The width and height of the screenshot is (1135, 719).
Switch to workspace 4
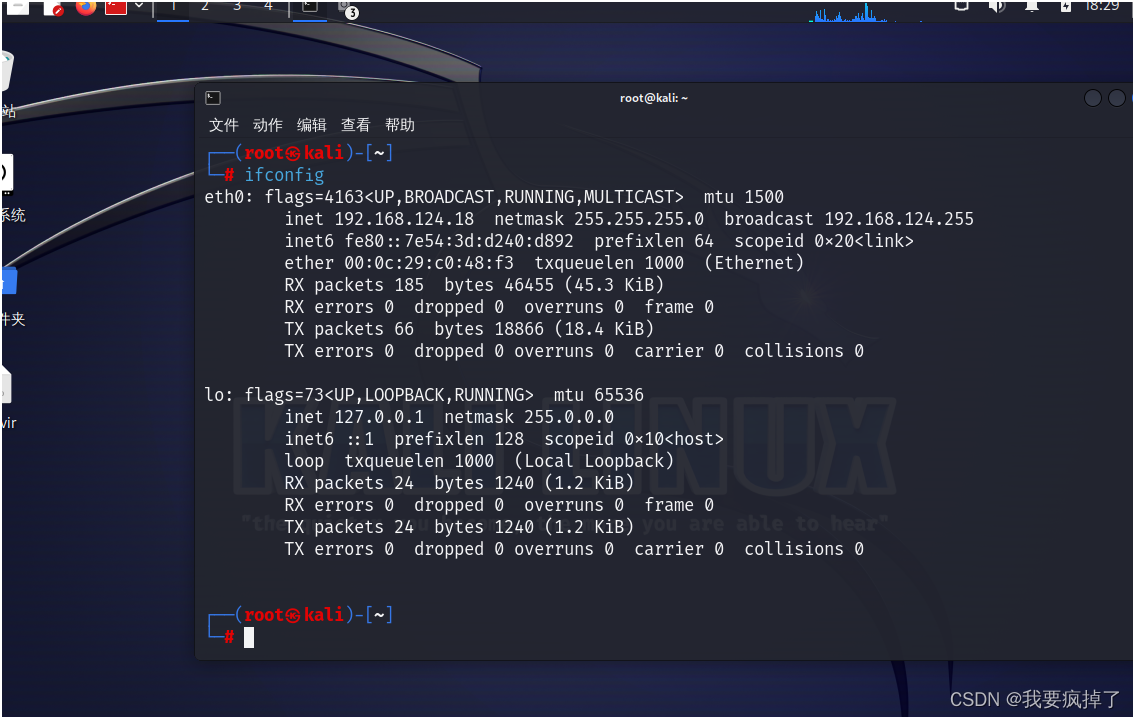pyautogui.click(x=269, y=7)
